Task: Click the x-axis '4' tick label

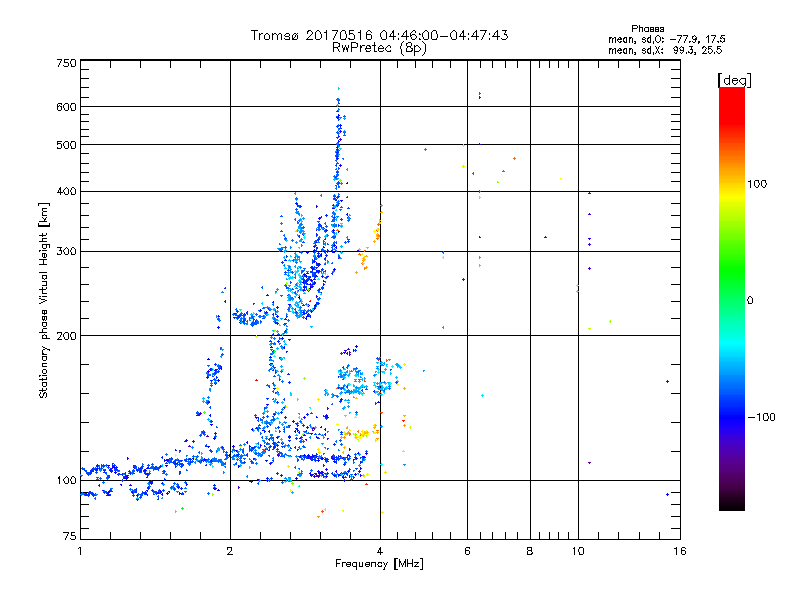Action: (x=380, y=551)
